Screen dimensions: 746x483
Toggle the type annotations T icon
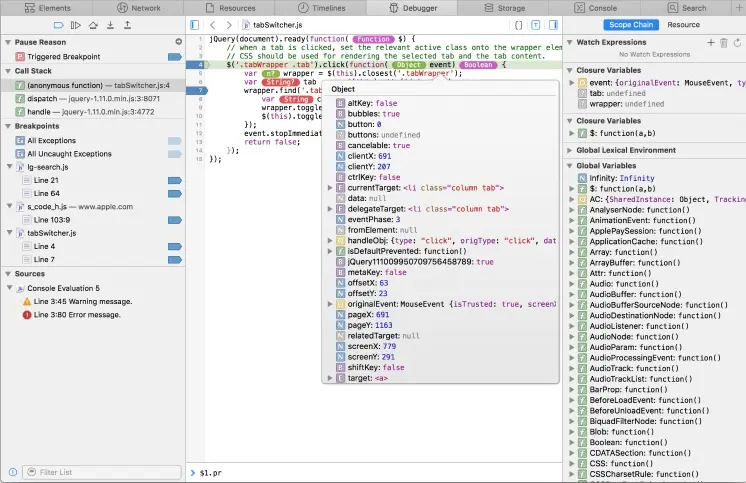coord(536,25)
